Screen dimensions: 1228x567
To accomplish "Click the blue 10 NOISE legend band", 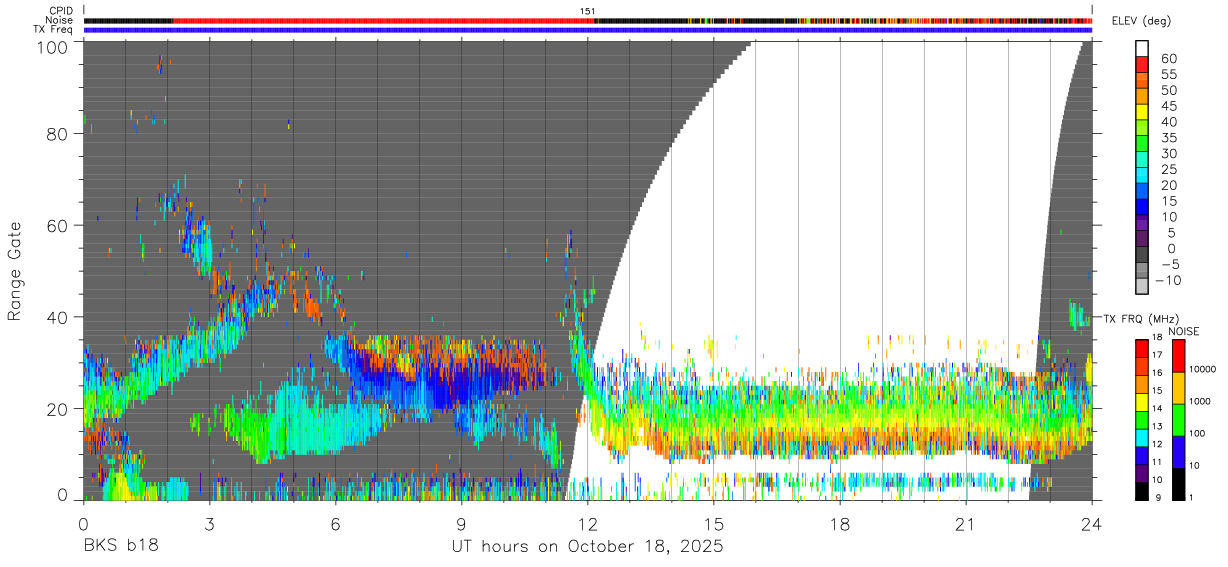I will (x=1176, y=452).
